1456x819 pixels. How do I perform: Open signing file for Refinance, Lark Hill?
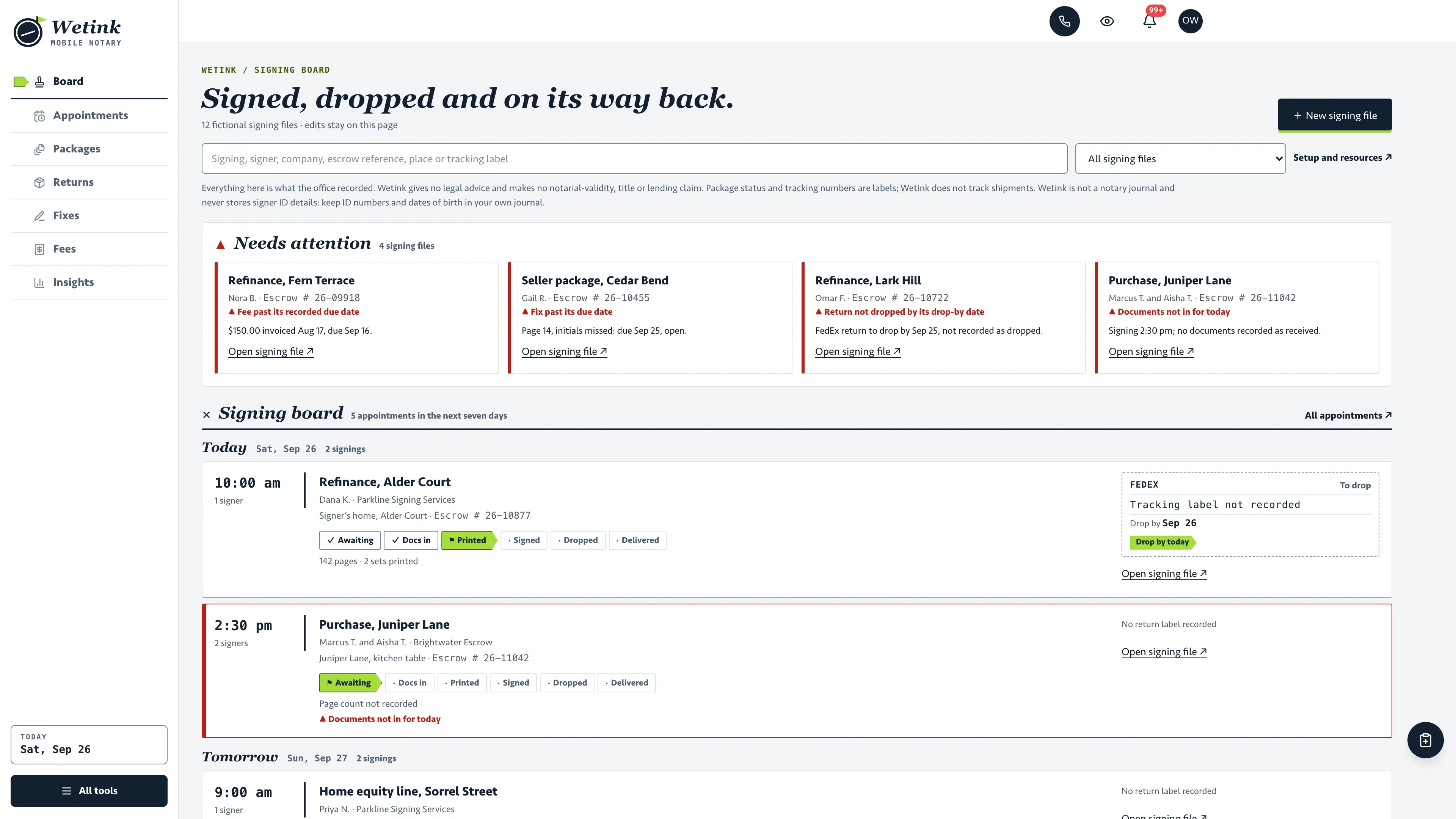coord(857,351)
